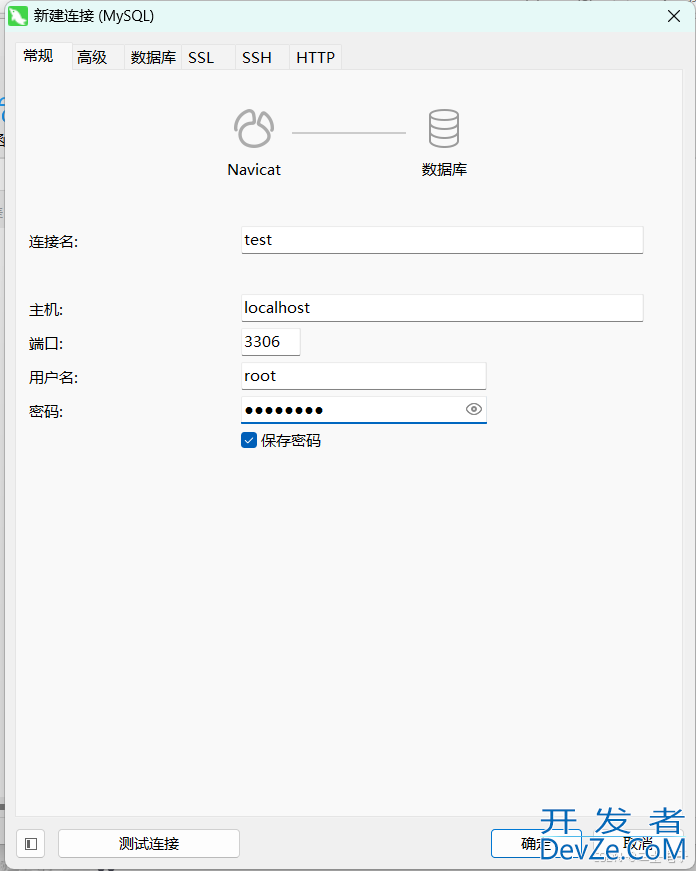
Task: Open the 高级 tab
Action: [x=98, y=57]
